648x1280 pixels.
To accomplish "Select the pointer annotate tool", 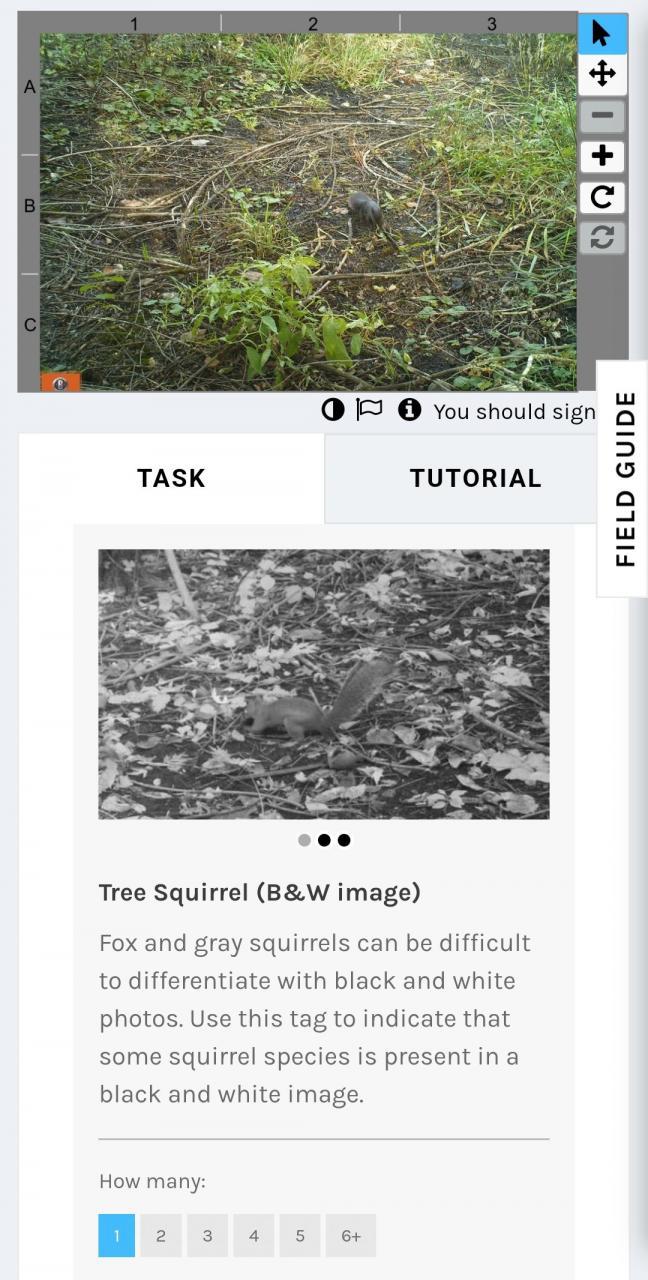I will point(602,33).
